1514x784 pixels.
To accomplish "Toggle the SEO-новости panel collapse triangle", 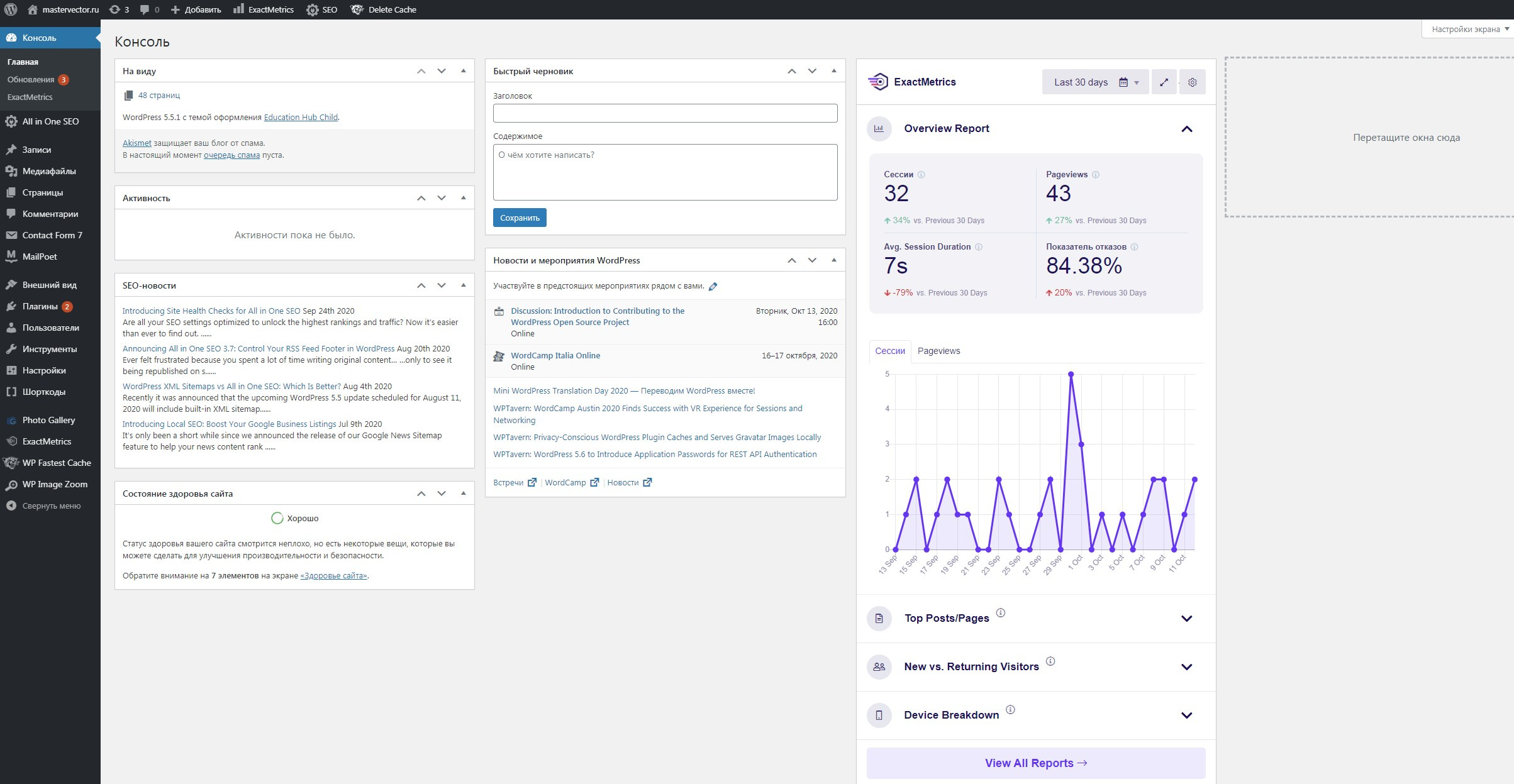I will pos(463,285).
